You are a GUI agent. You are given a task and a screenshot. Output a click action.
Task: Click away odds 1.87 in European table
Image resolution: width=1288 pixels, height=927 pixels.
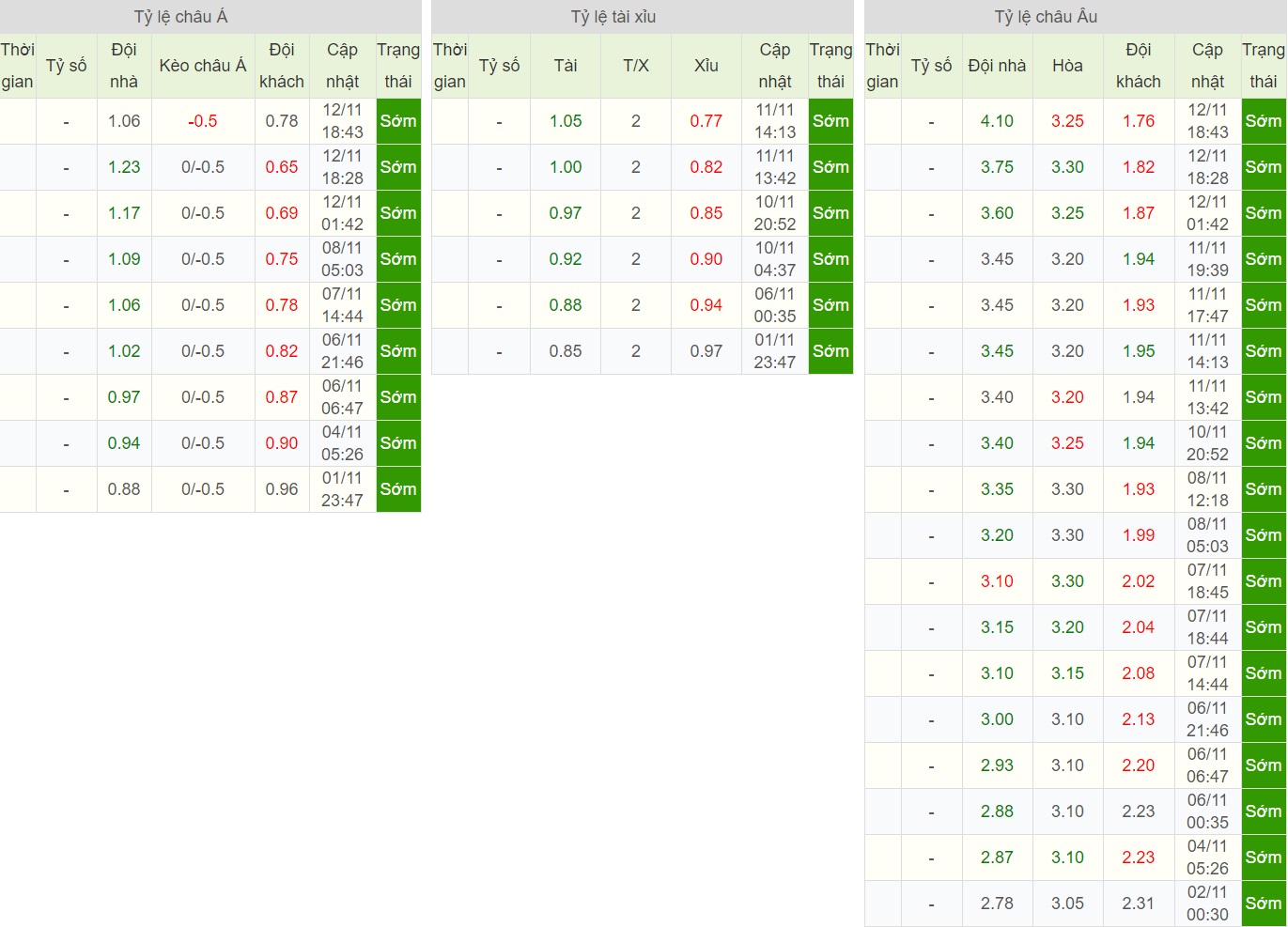(1139, 213)
